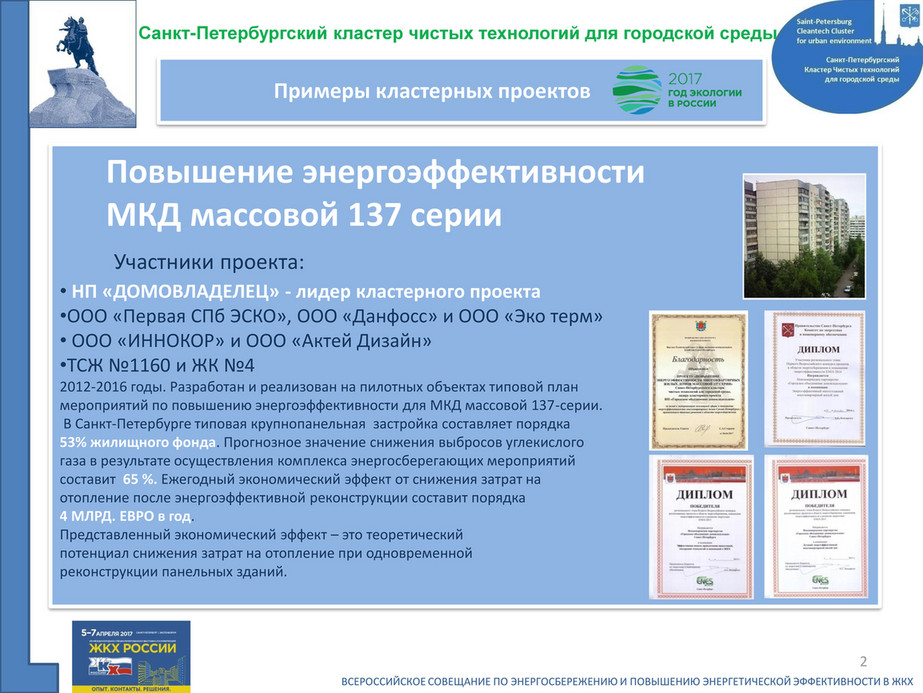The height and width of the screenshot is (693, 923).
Task: Open the apartment building photo
Action: pyautogui.click(x=804, y=236)
